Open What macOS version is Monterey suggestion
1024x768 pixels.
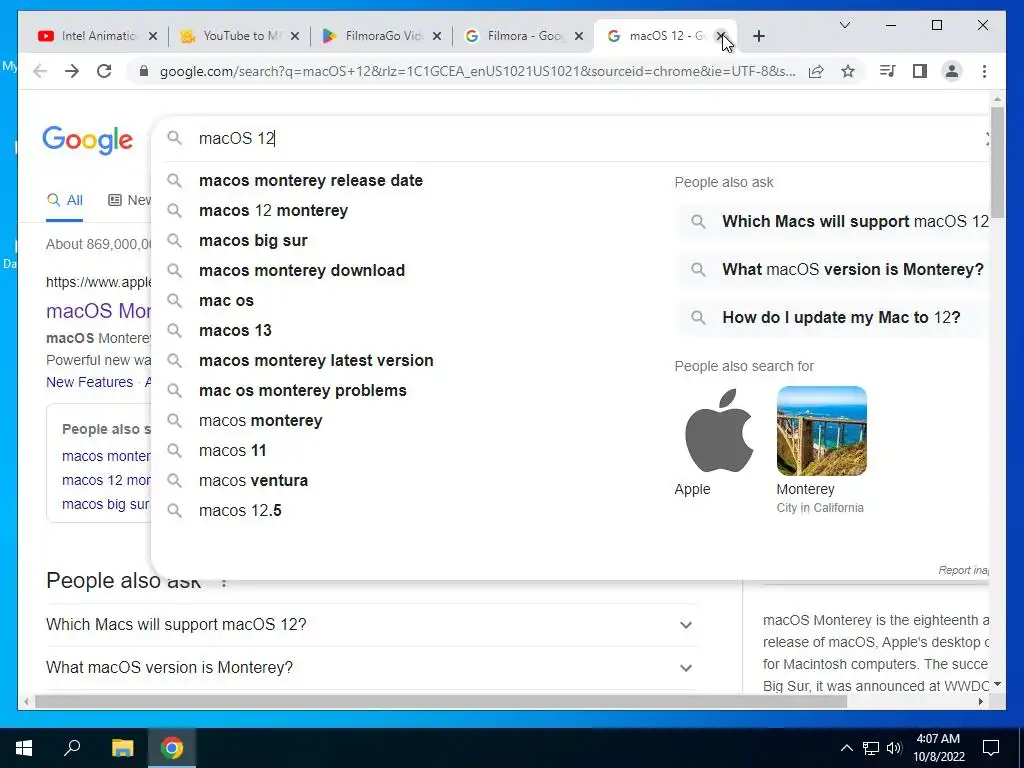coord(833,270)
